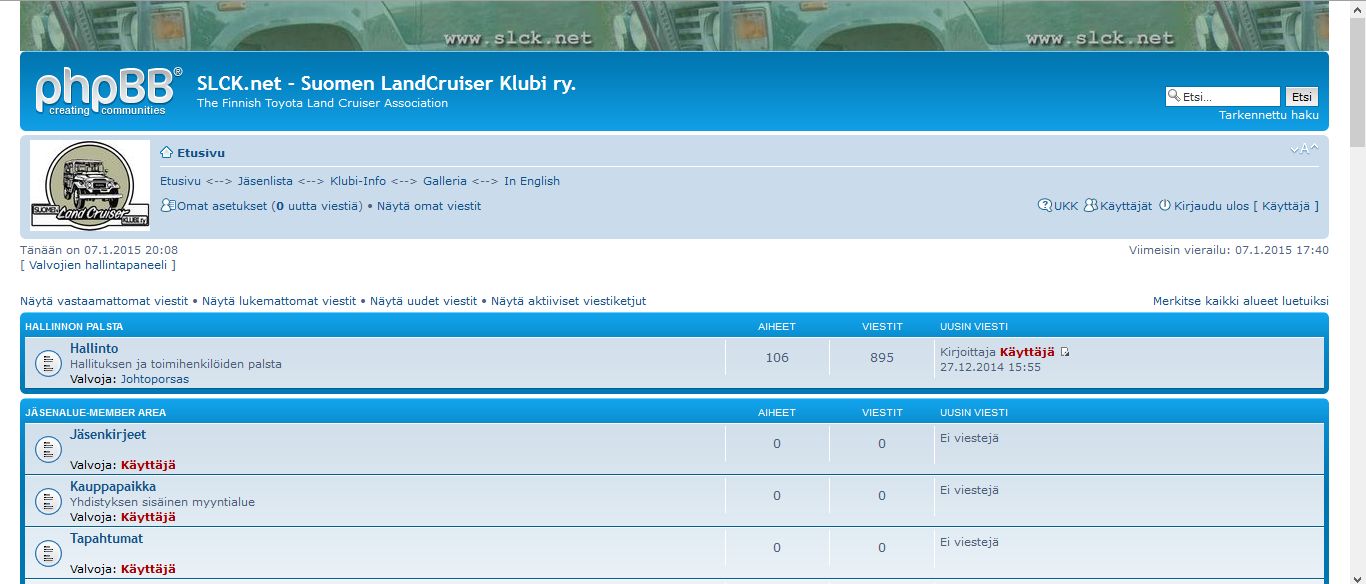Click the Hallinto topics count 106
This screenshot has height=584, width=1366.
[777, 358]
